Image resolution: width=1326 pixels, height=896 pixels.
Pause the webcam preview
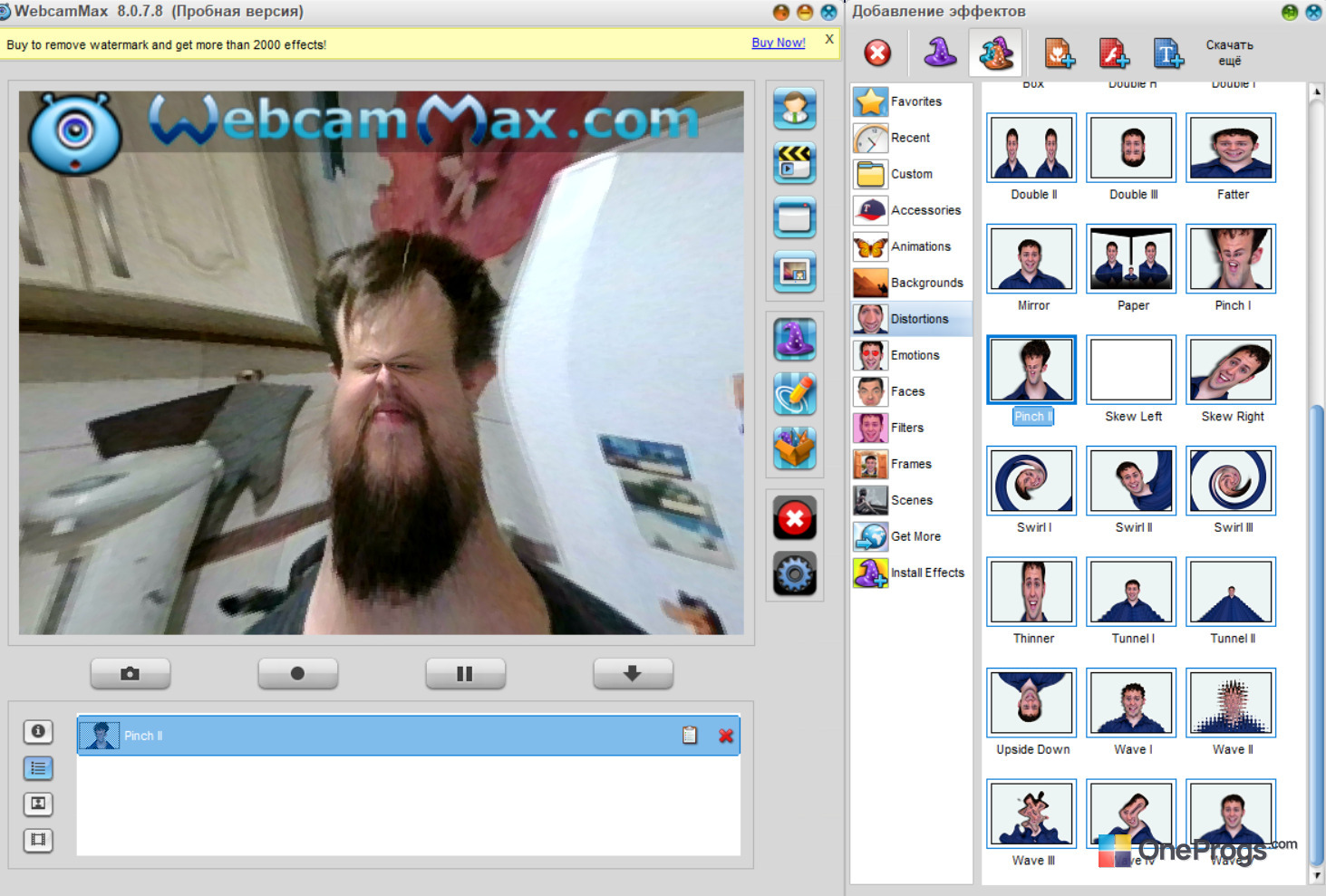[465, 673]
